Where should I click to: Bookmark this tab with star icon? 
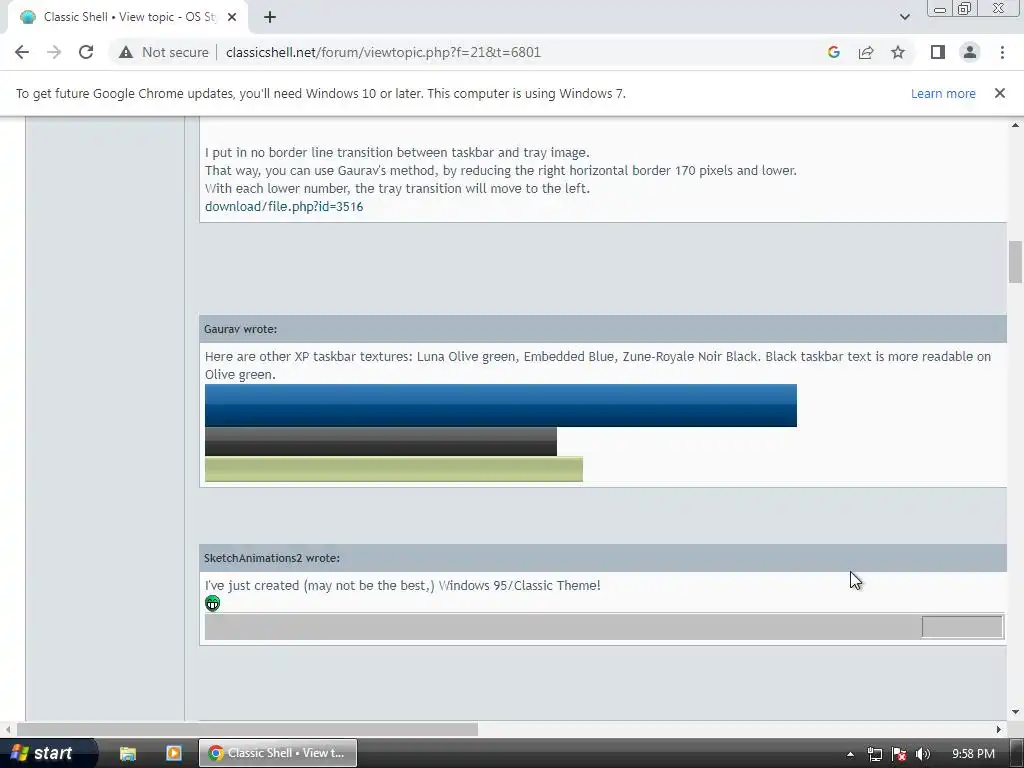point(898,52)
